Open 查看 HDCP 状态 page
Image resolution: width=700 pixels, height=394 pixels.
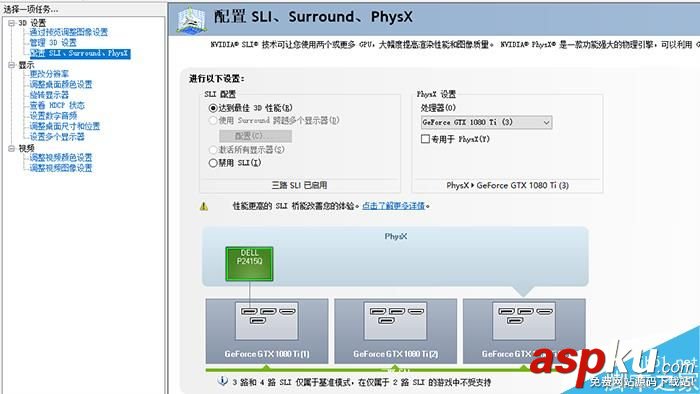click(57, 105)
